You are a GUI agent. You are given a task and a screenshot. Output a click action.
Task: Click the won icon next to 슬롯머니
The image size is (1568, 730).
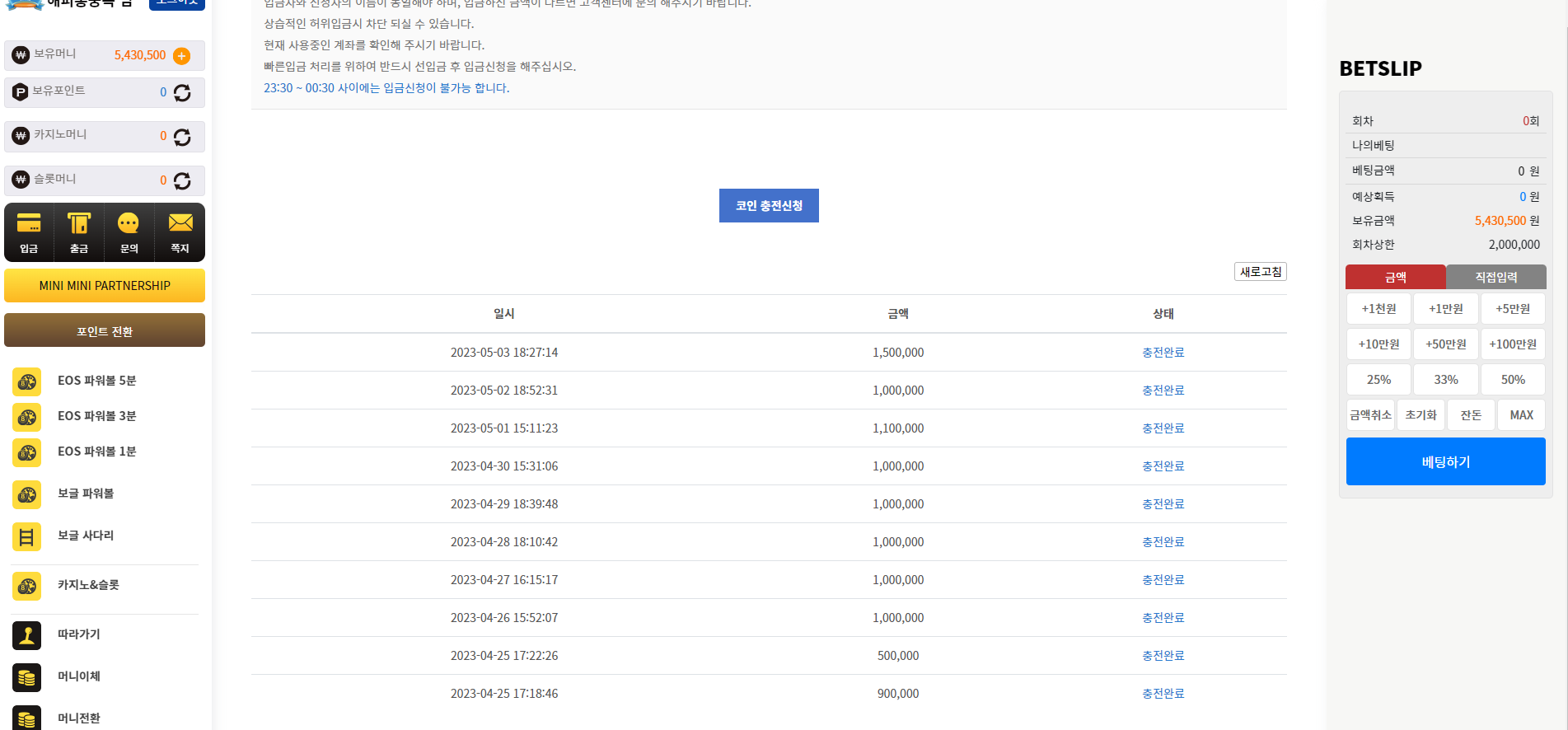coord(21,180)
